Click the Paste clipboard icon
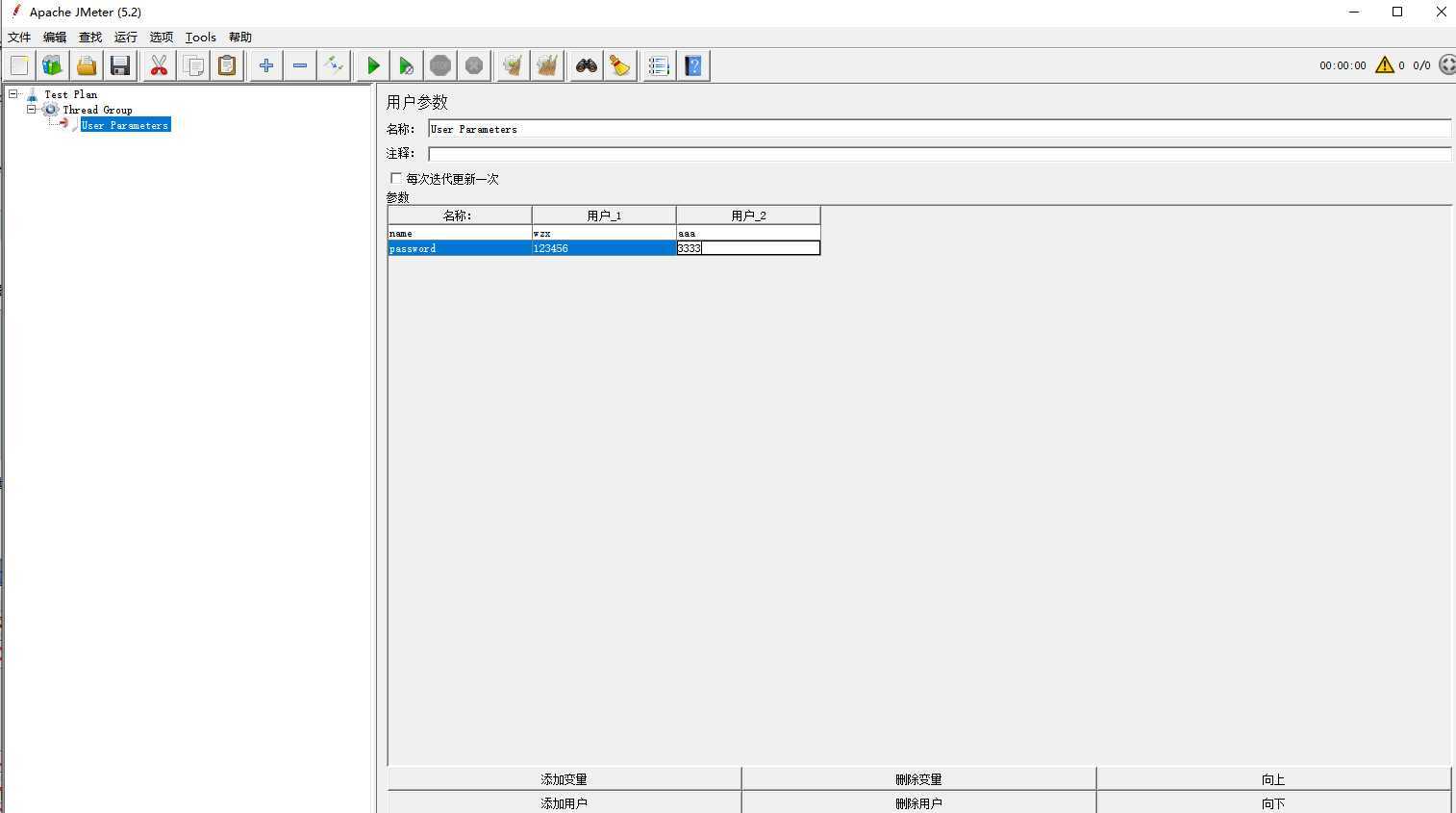This screenshot has height=813, width=1456. click(227, 65)
